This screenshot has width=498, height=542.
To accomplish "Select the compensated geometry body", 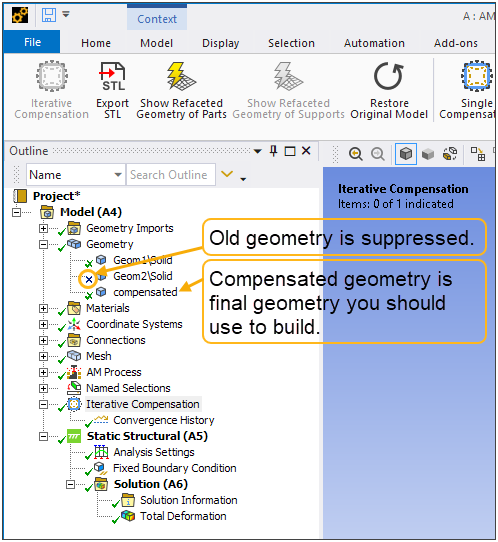I will tap(145, 292).
